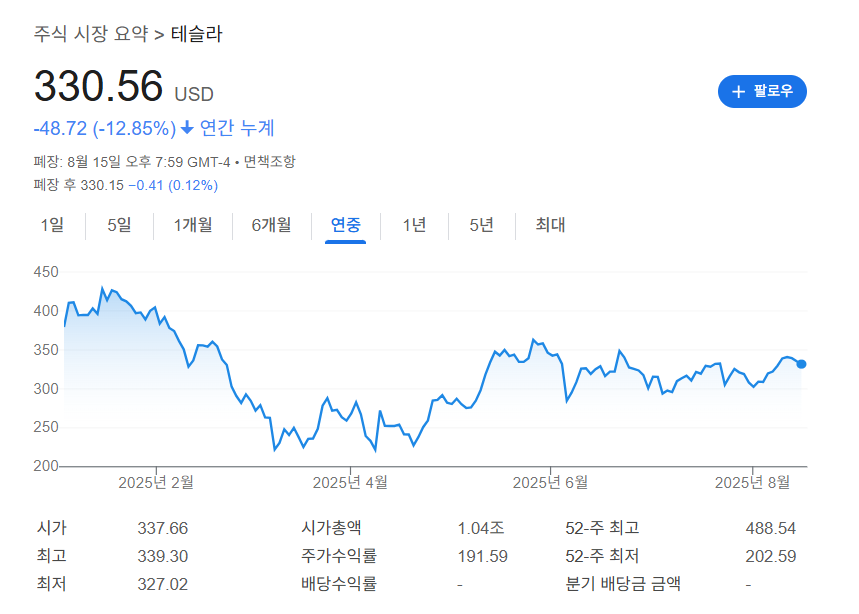
Task: Click the chart's current price endpoint dot
Action: [801, 364]
